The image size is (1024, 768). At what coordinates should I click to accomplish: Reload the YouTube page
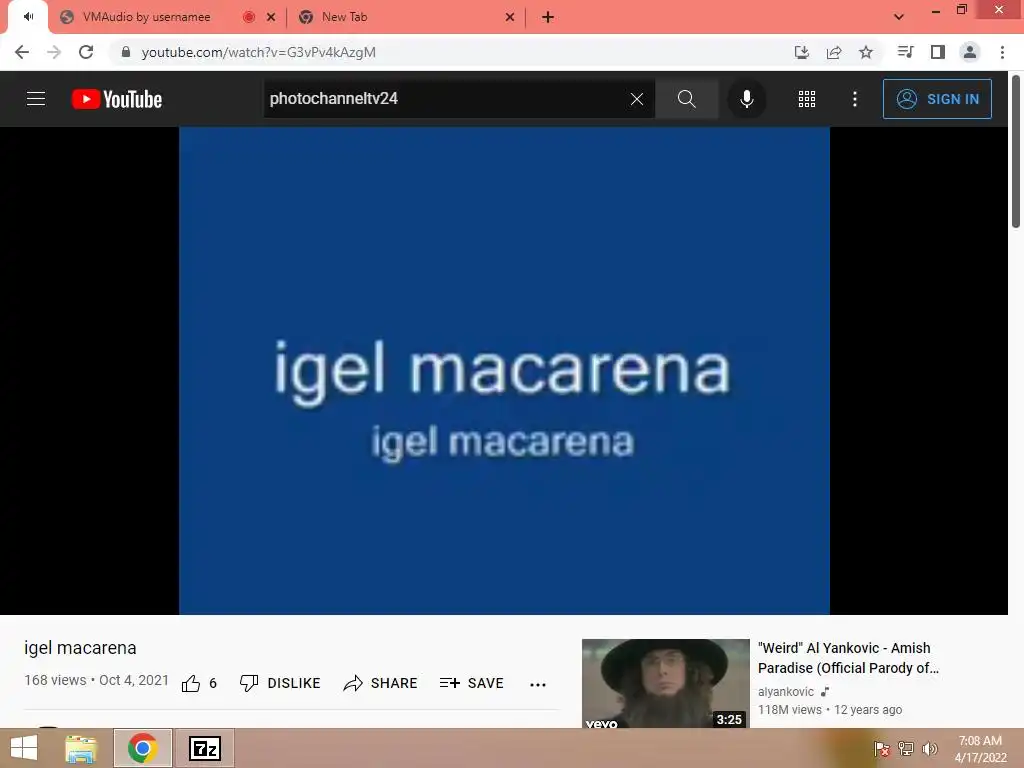tap(86, 52)
